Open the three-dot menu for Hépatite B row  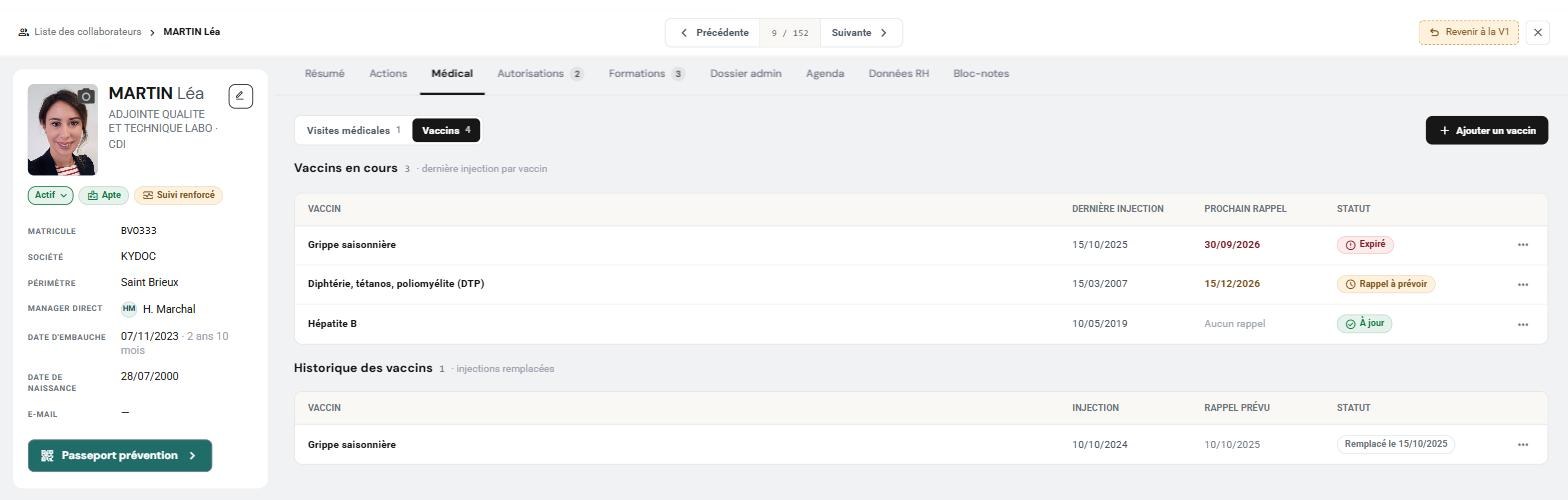(x=1523, y=325)
